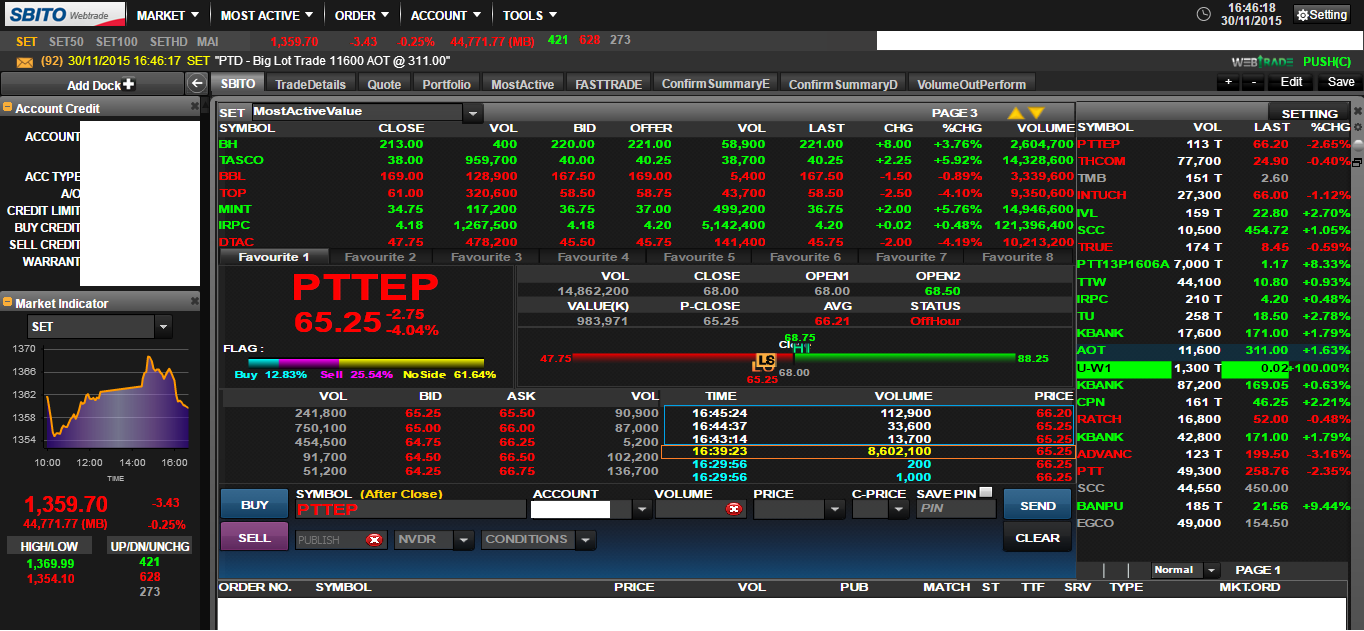Click the SETTING button above watchlist

1309,113
